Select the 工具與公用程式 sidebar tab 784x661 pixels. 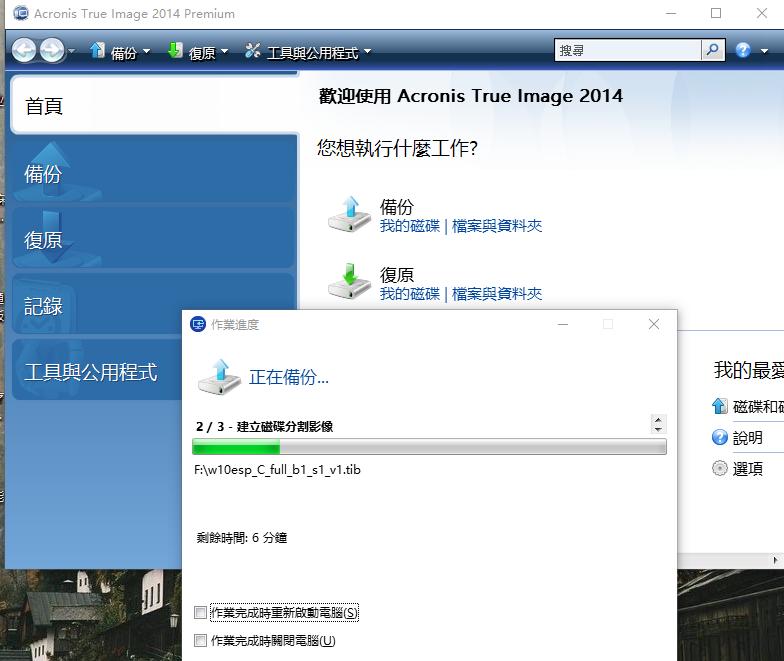pyautogui.click(x=98, y=371)
